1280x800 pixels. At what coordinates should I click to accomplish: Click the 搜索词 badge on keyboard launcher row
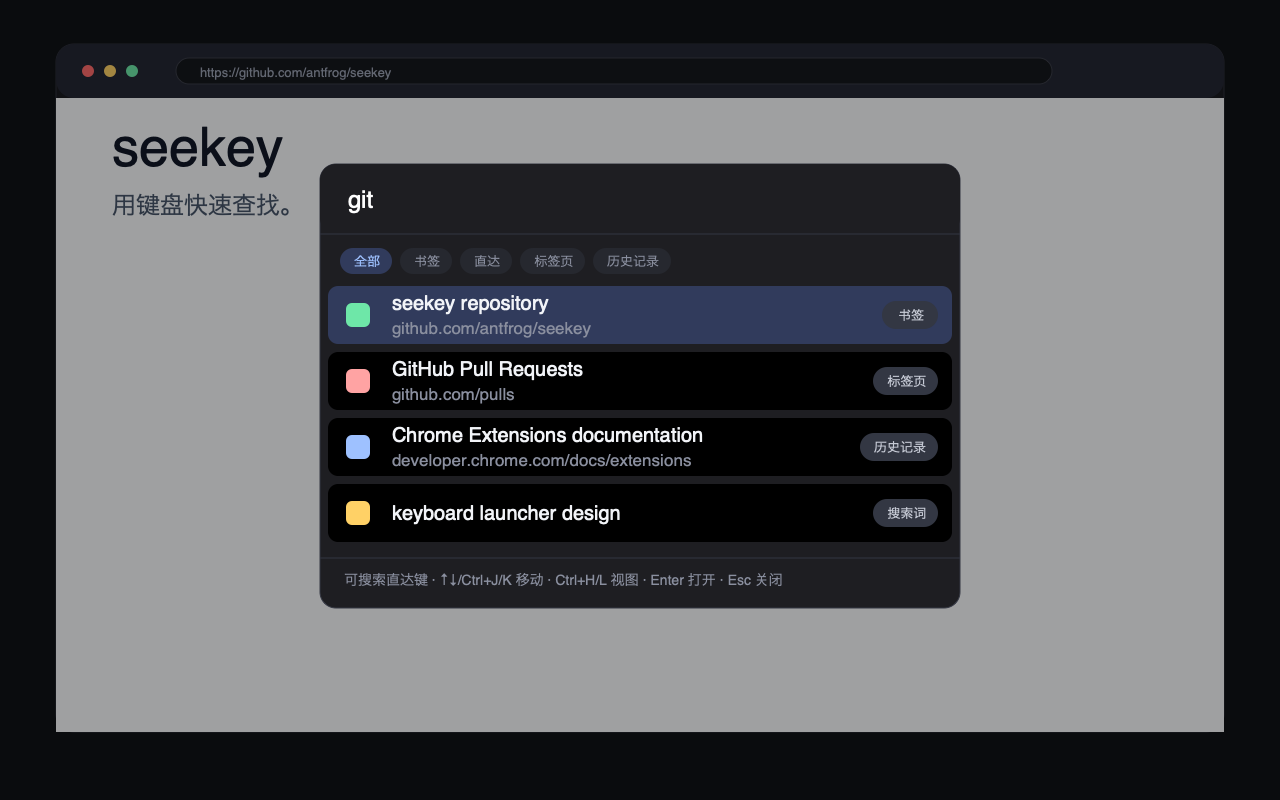tap(905, 513)
